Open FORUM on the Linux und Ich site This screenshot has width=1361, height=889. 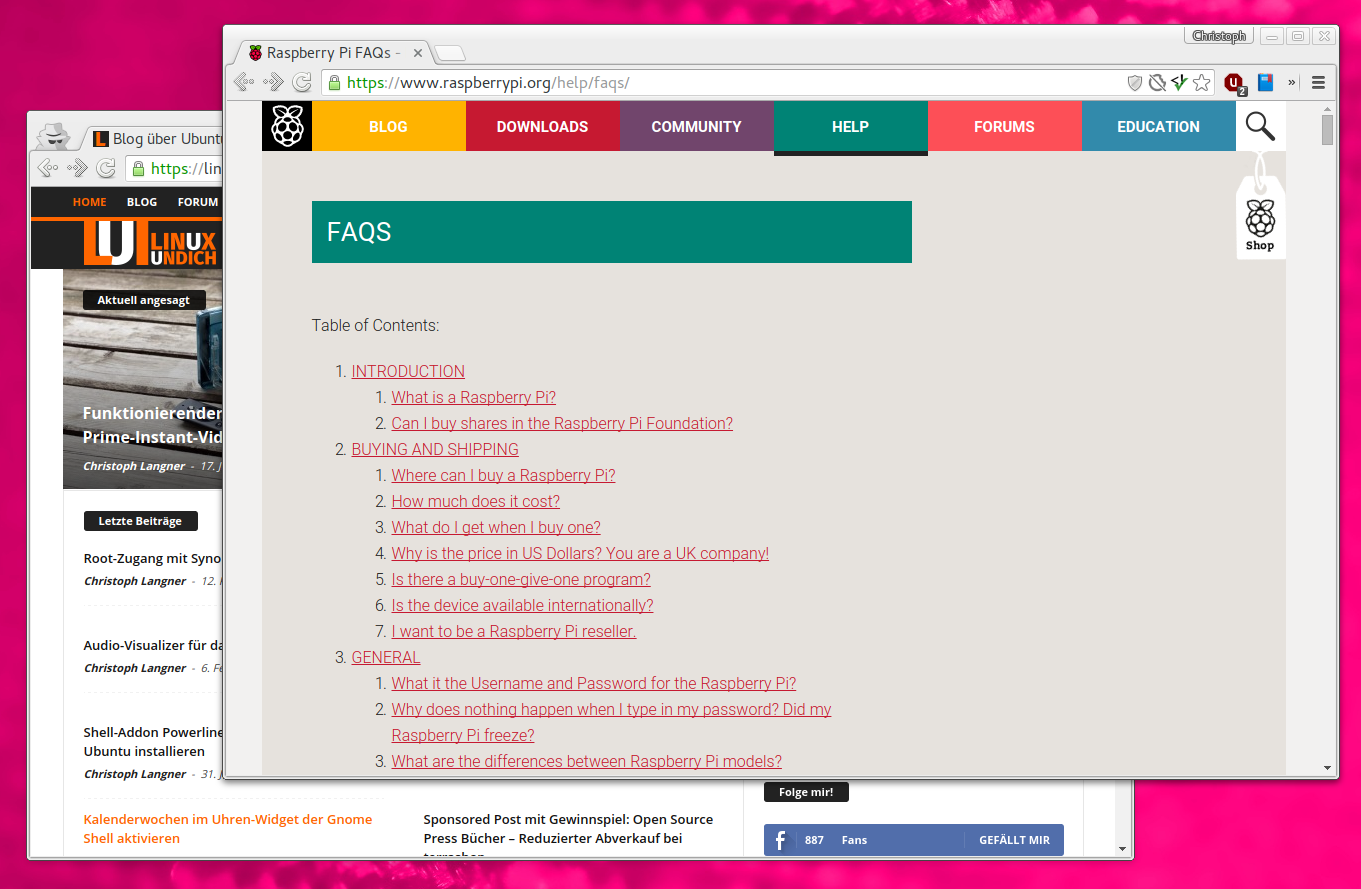[198, 202]
